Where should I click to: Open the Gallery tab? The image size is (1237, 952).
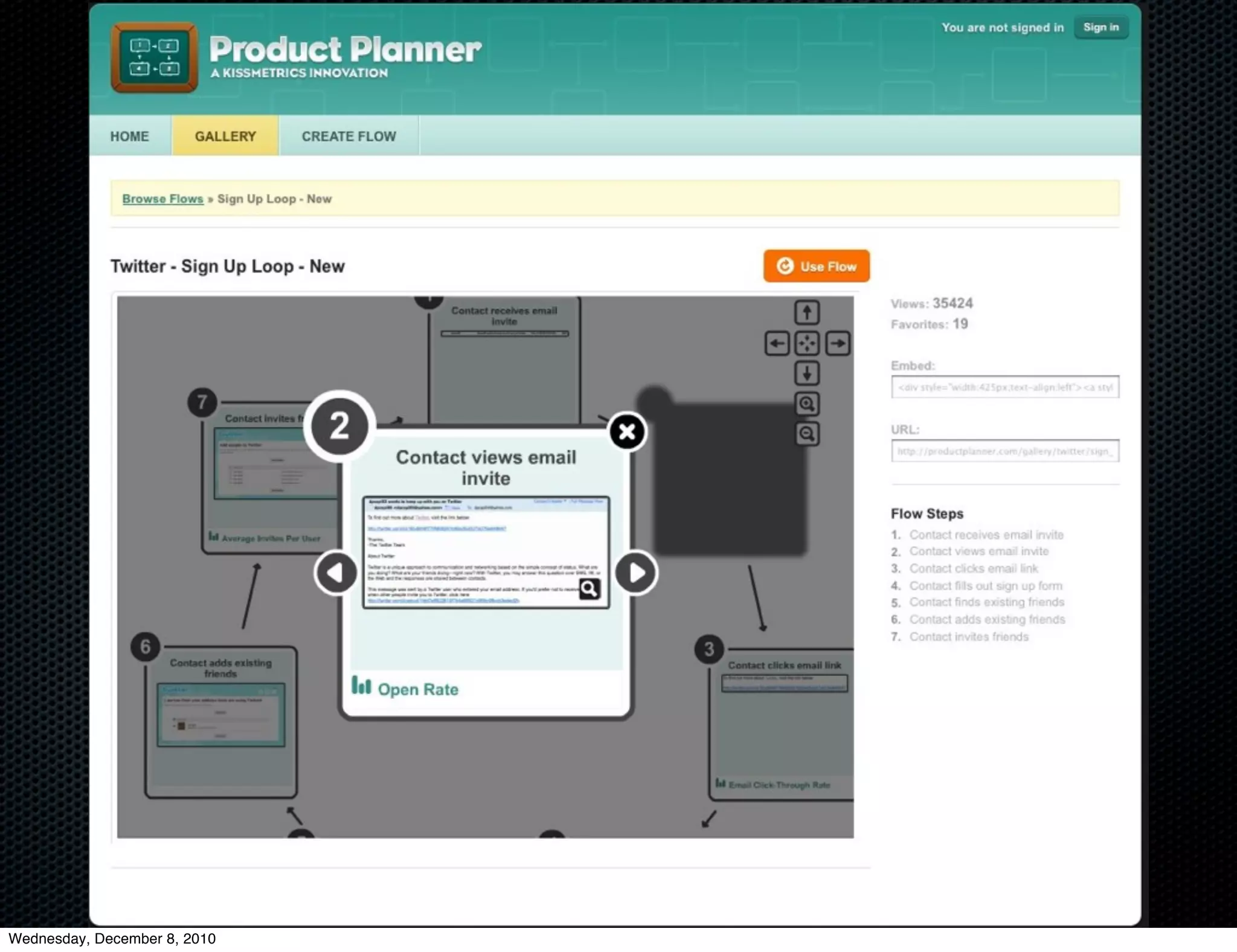point(225,136)
